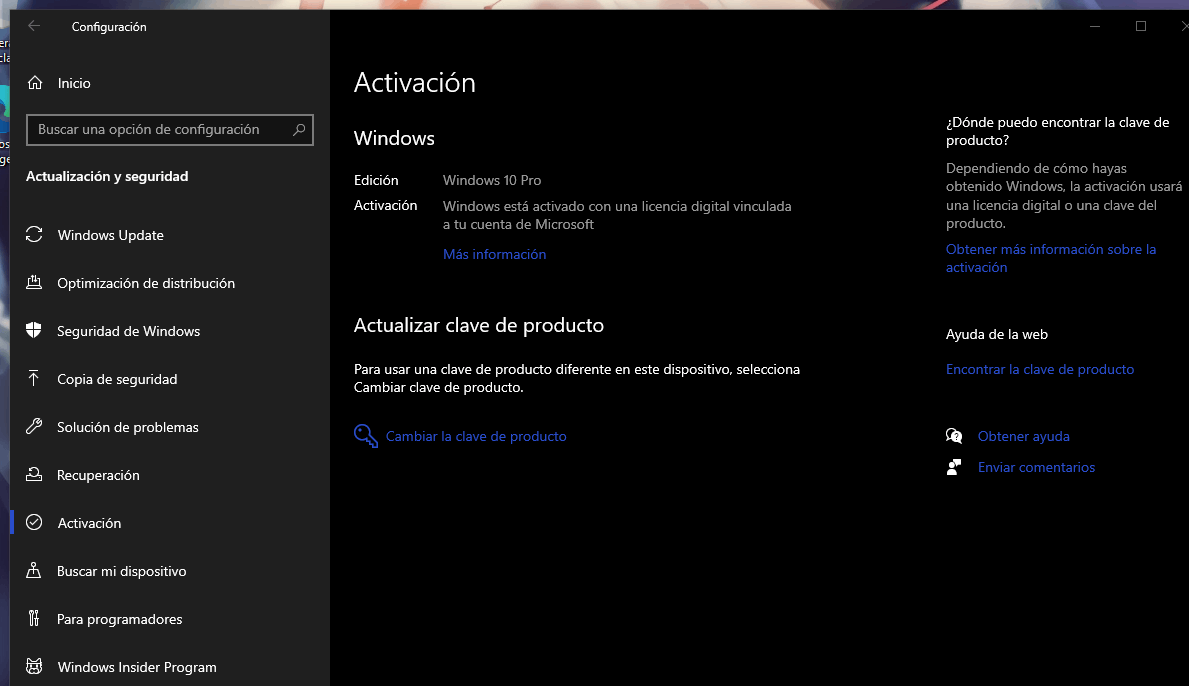
Task: Click the key icon for changing product key
Action: pyautogui.click(x=365, y=436)
